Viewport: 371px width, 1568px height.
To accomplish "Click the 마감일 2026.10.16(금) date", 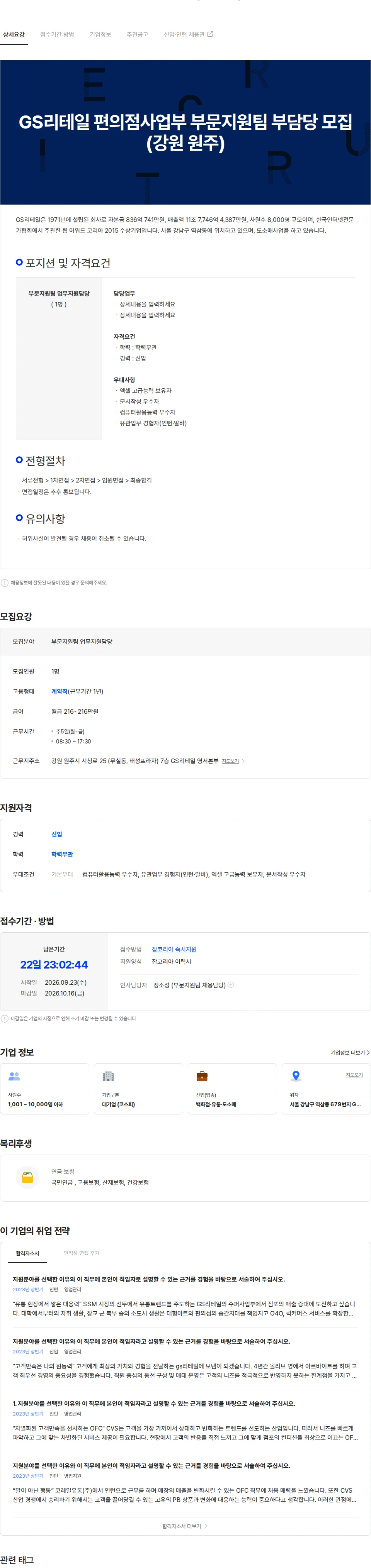I will coord(65,993).
